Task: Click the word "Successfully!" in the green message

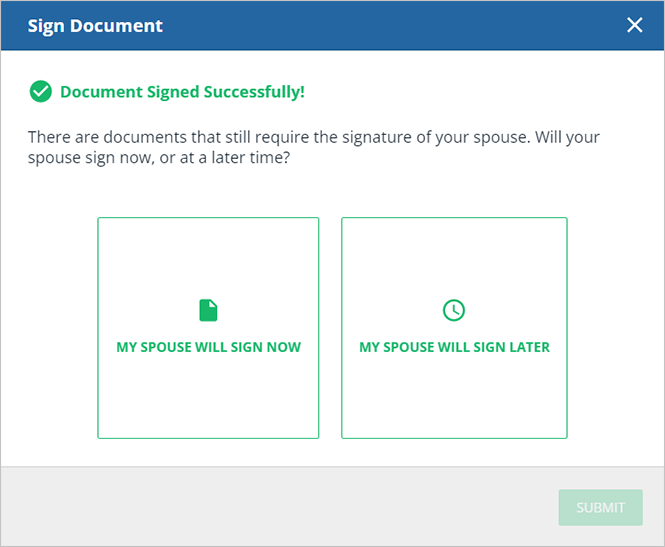Action: [254, 92]
